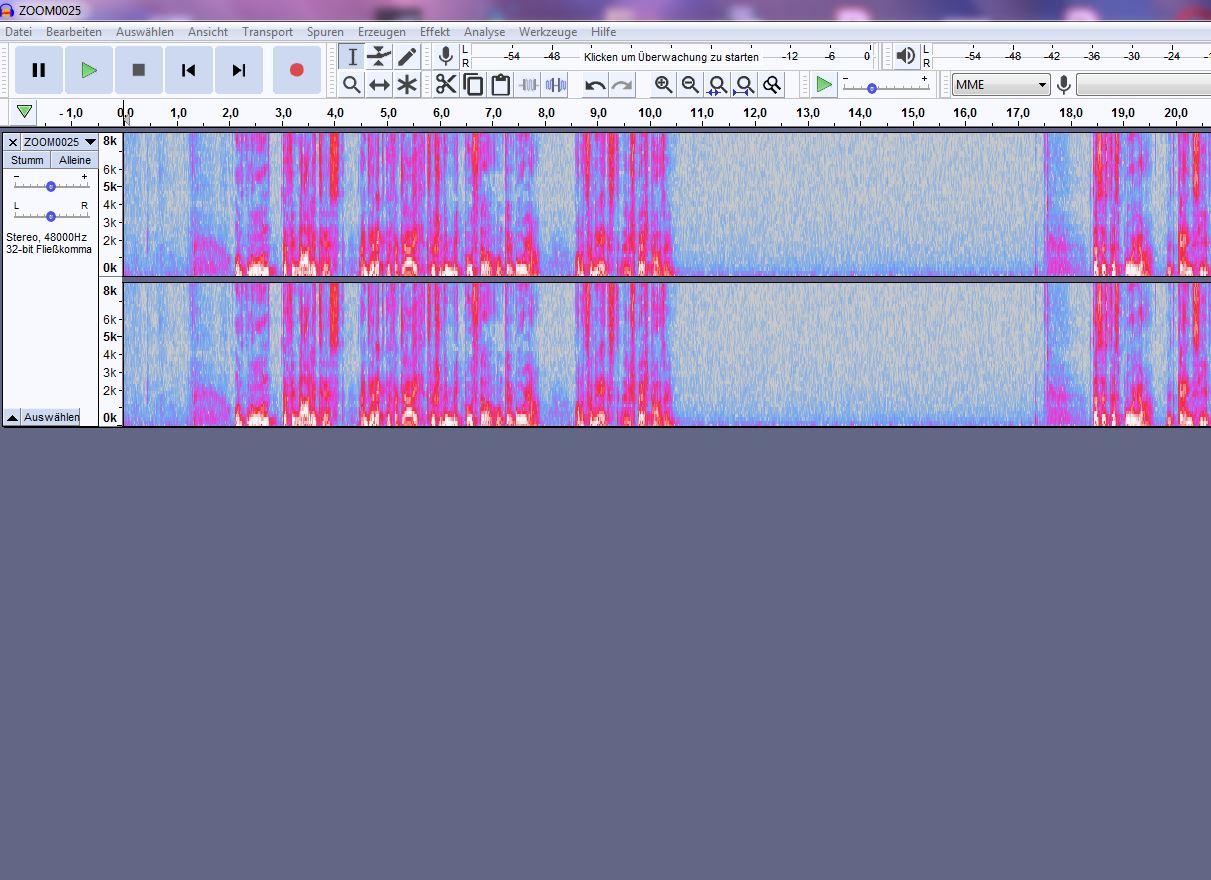
Task: Select the Draw (pencil) tool
Action: (x=406, y=57)
